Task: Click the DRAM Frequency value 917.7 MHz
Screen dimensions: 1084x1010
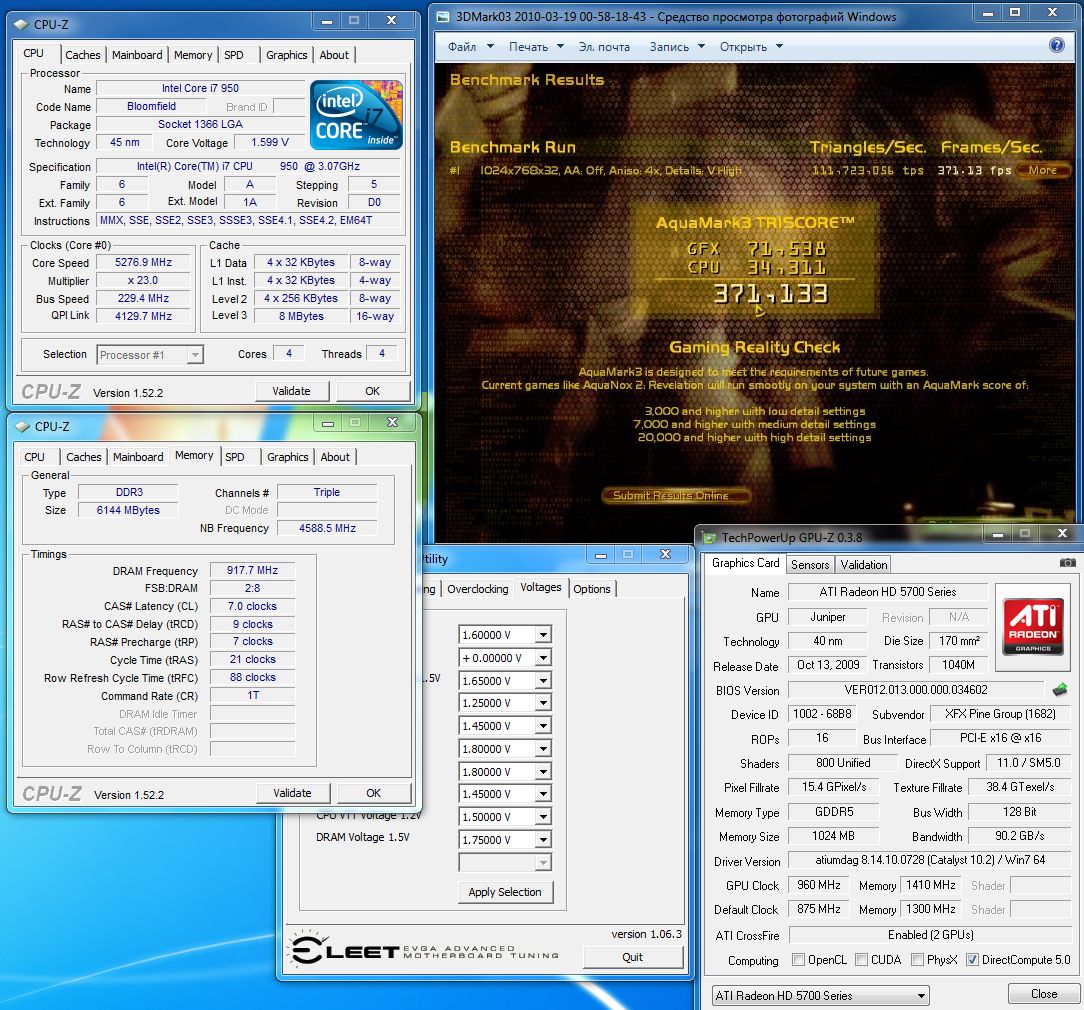Action: tap(252, 570)
